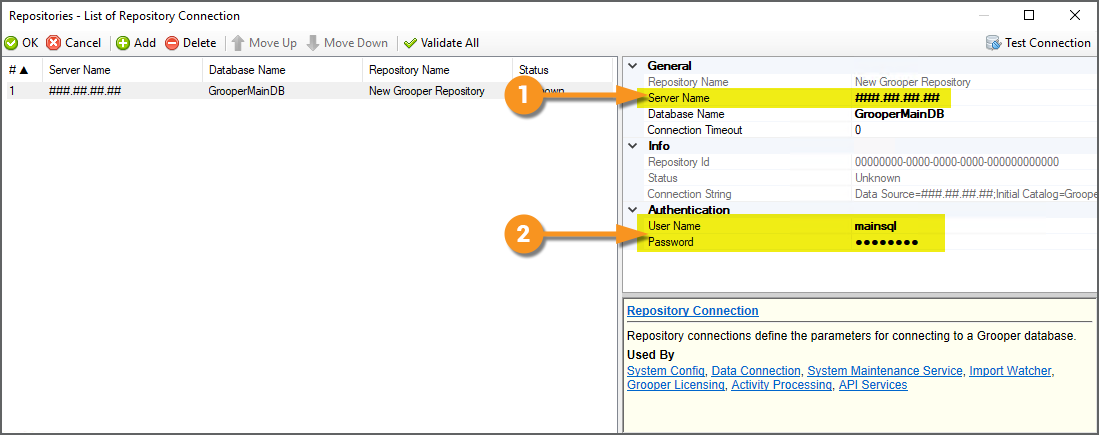Collapse the General property section
1099x435 pixels.
(x=632, y=66)
